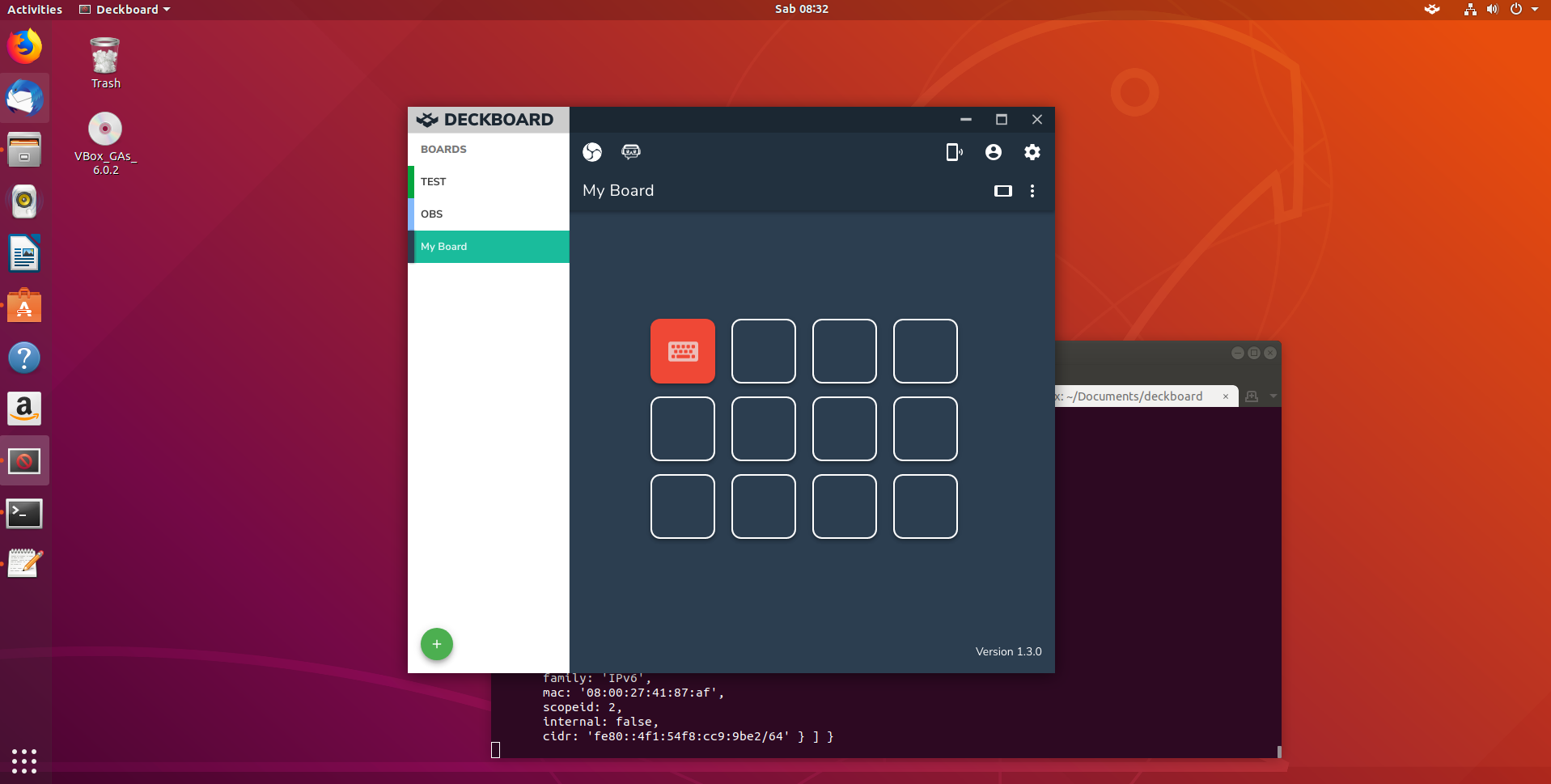The height and width of the screenshot is (784, 1551).
Task: Launch Thunderbird mail from the dock
Action: point(25,98)
